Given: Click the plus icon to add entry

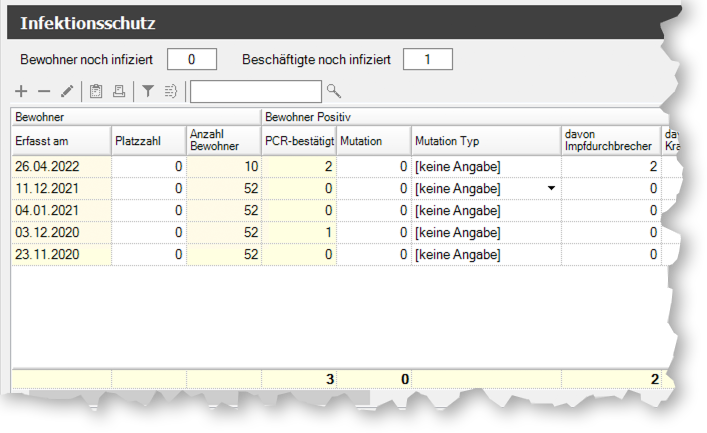Looking at the screenshot, I should (x=22, y=92).
